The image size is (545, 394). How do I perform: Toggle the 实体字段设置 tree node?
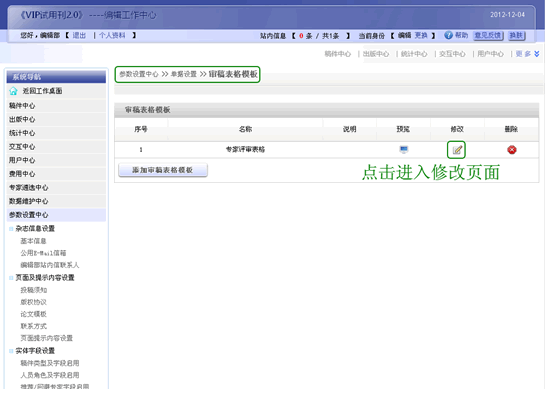(11, 351)
